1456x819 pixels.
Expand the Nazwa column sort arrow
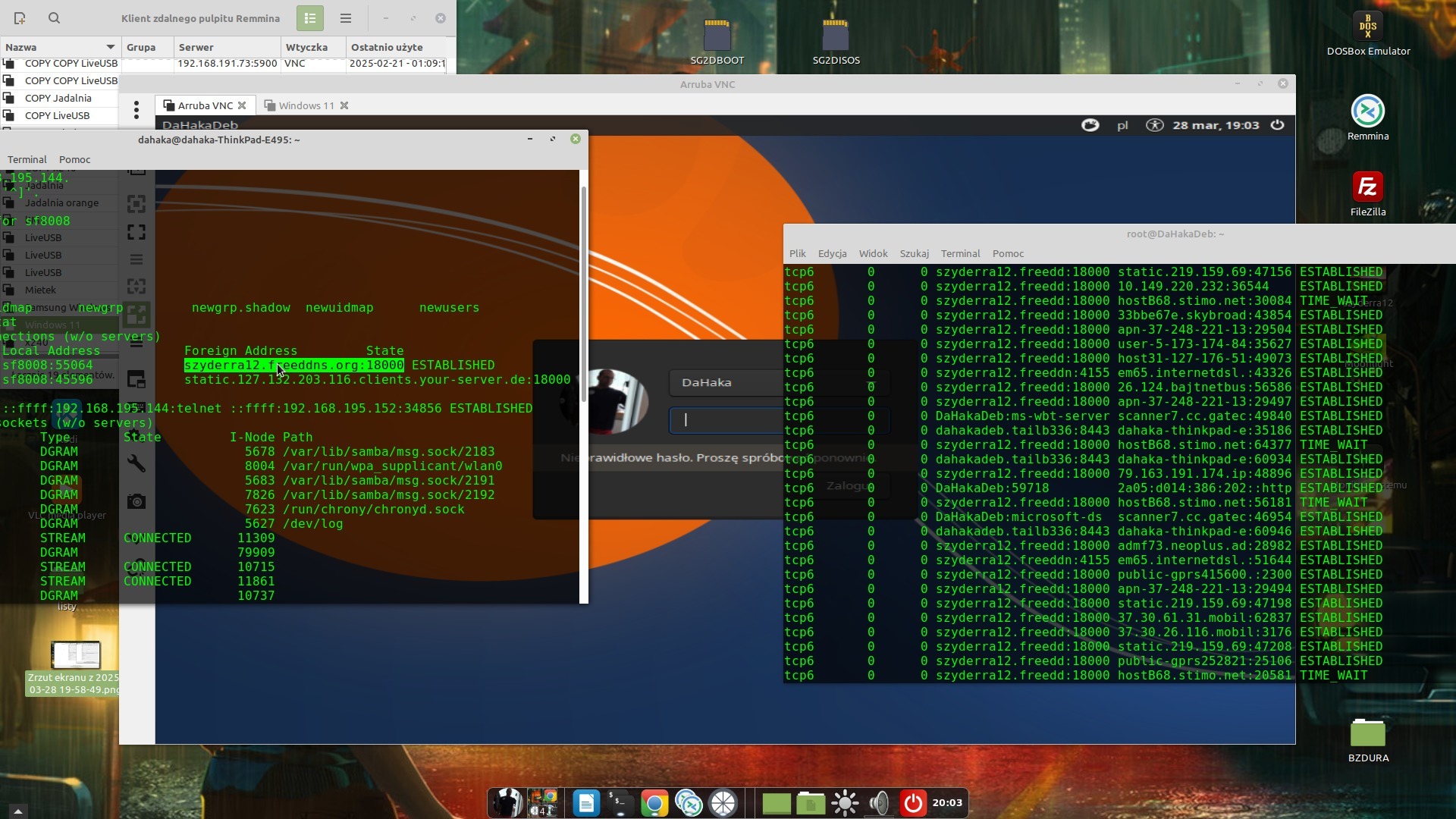click(x=111, y=47)
